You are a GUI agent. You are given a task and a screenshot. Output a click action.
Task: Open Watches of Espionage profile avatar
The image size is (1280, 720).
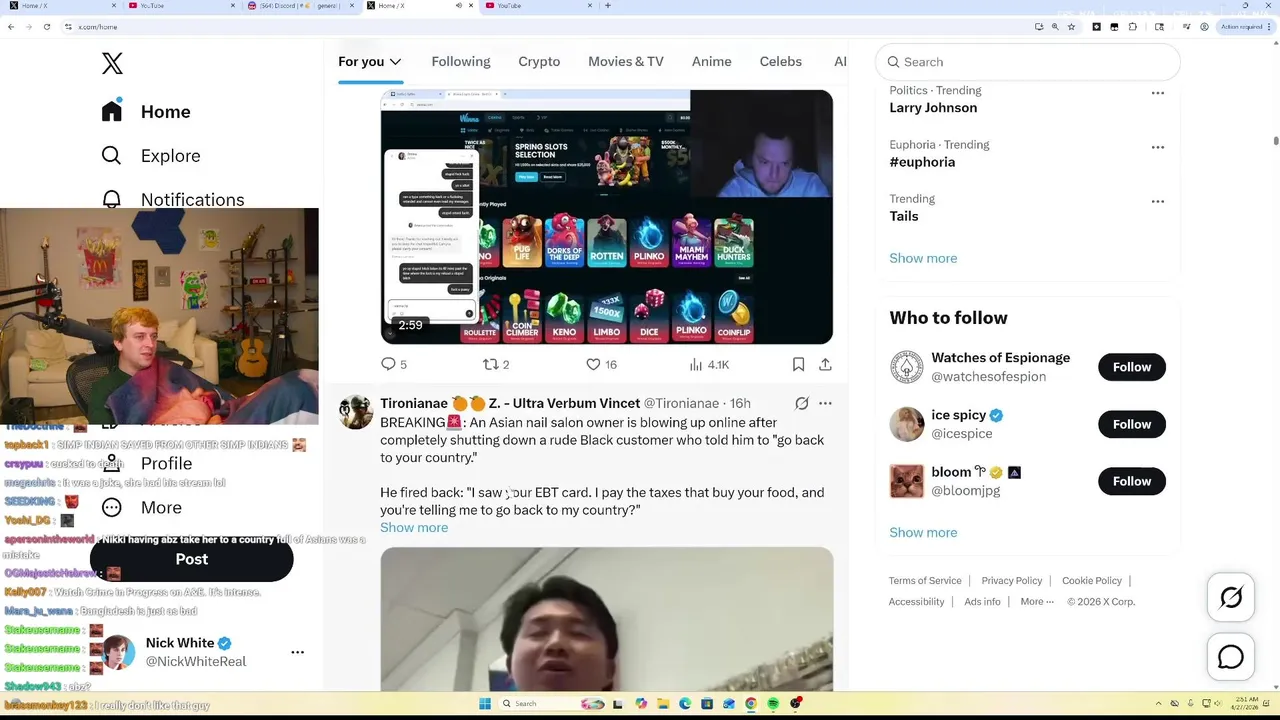[x=907, y=367]
